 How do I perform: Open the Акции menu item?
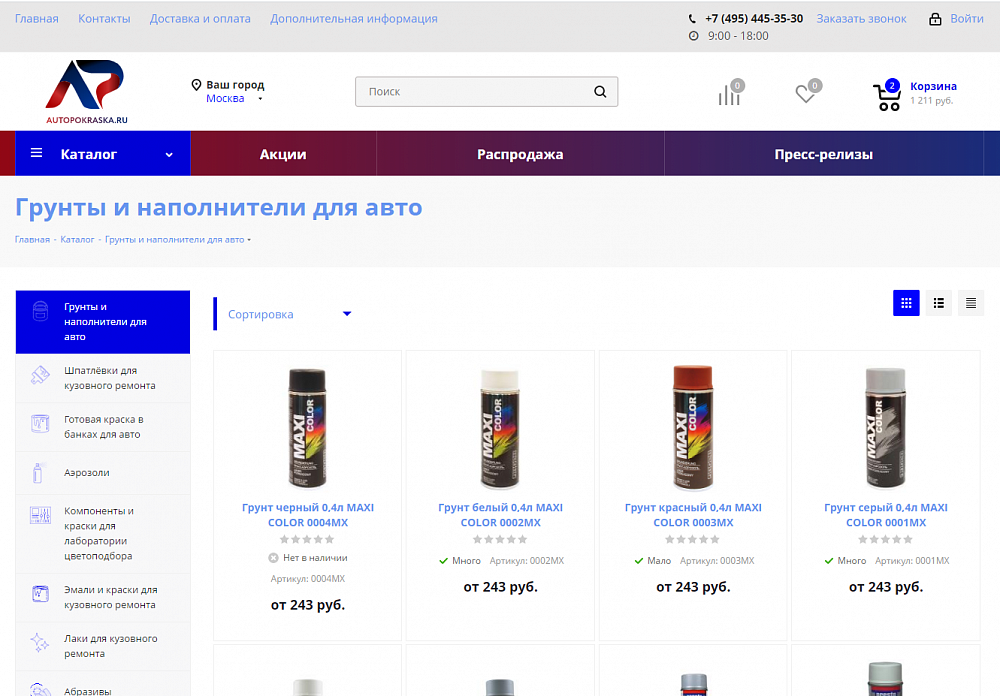pos(283,154)
